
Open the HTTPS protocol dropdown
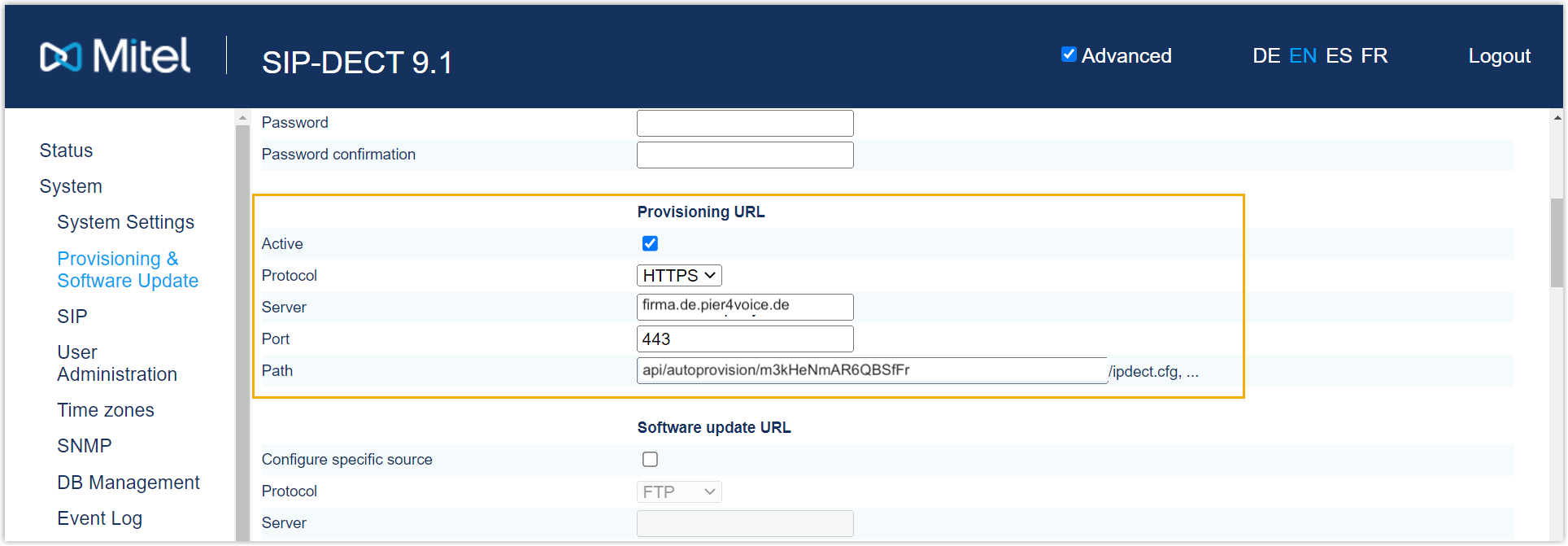(x=679, y=276)
